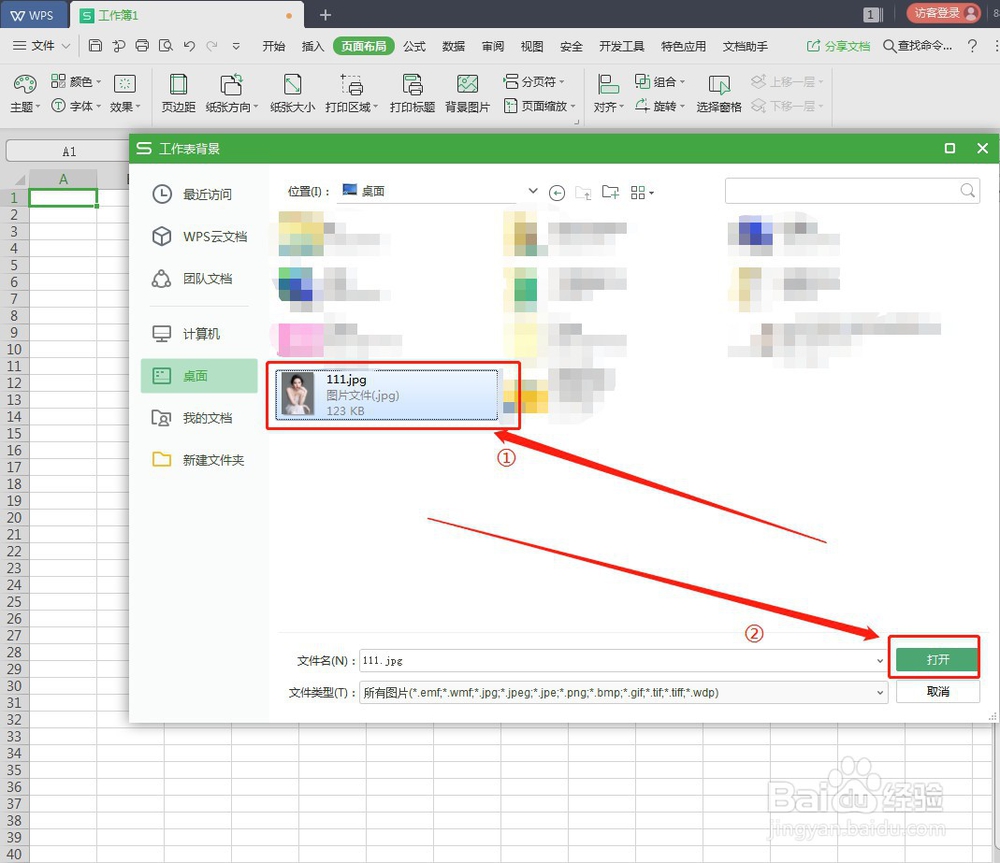Select the 111.jpg image file
The height and width of the screenshot is (863, 1000).
coord(386,395)
